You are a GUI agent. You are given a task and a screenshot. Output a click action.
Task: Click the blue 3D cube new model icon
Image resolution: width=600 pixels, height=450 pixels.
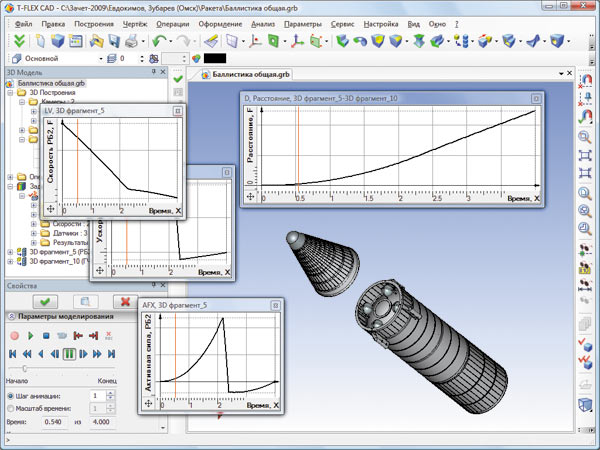pos(58,41)
